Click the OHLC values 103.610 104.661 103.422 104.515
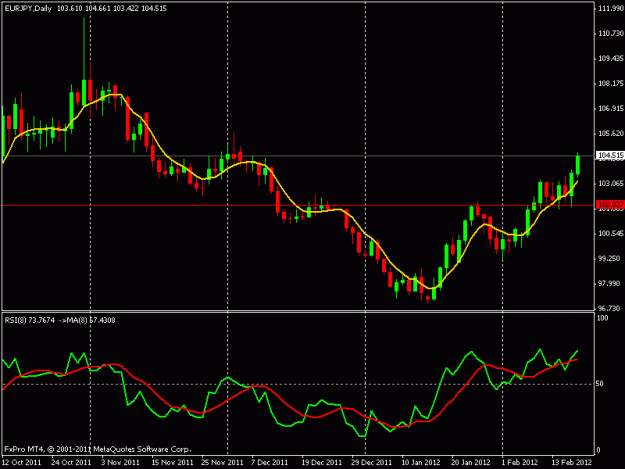The width and height of the screenshot is (625, 469). (x=112, y=8)
